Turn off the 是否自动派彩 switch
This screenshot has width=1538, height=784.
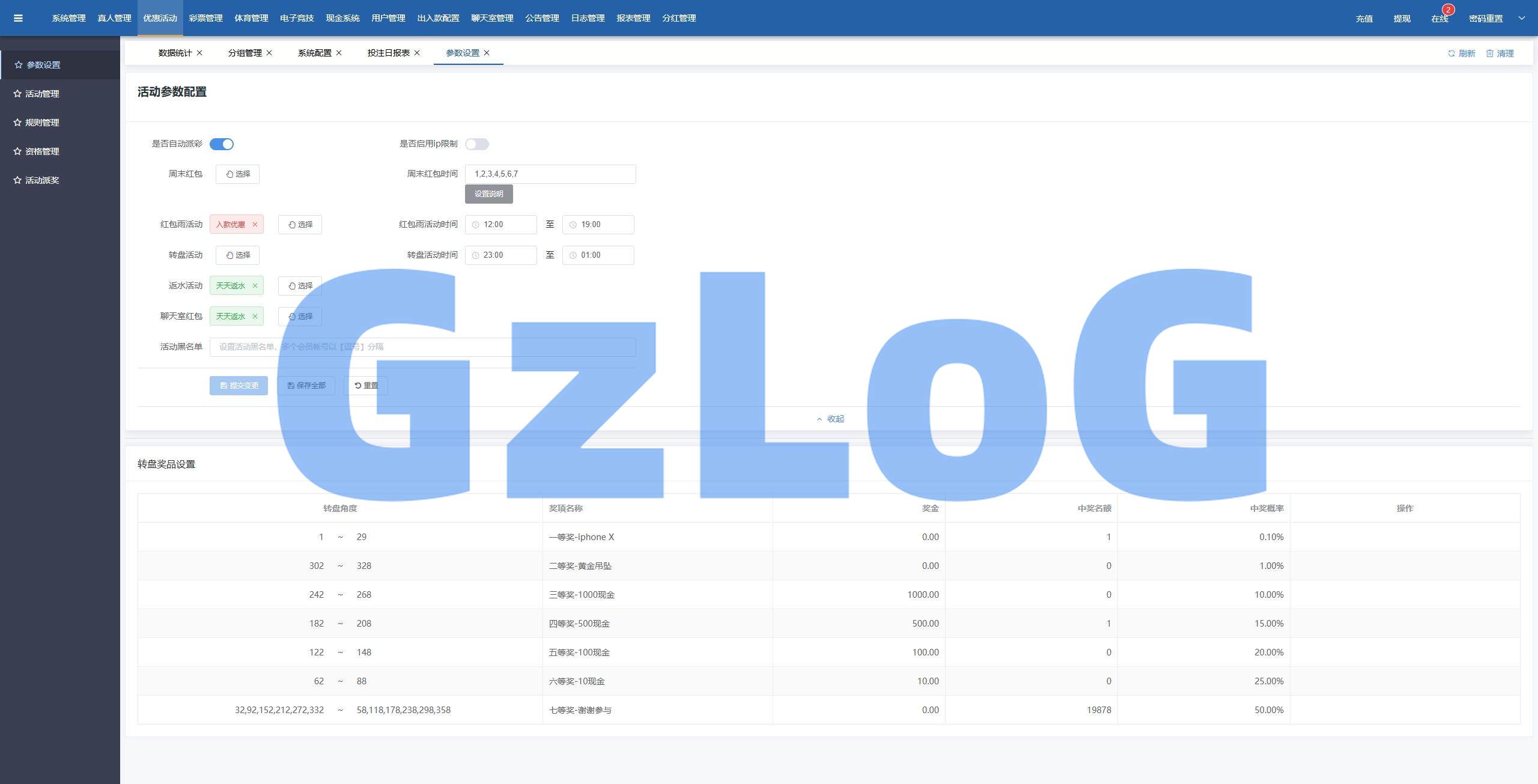point(221,144)
